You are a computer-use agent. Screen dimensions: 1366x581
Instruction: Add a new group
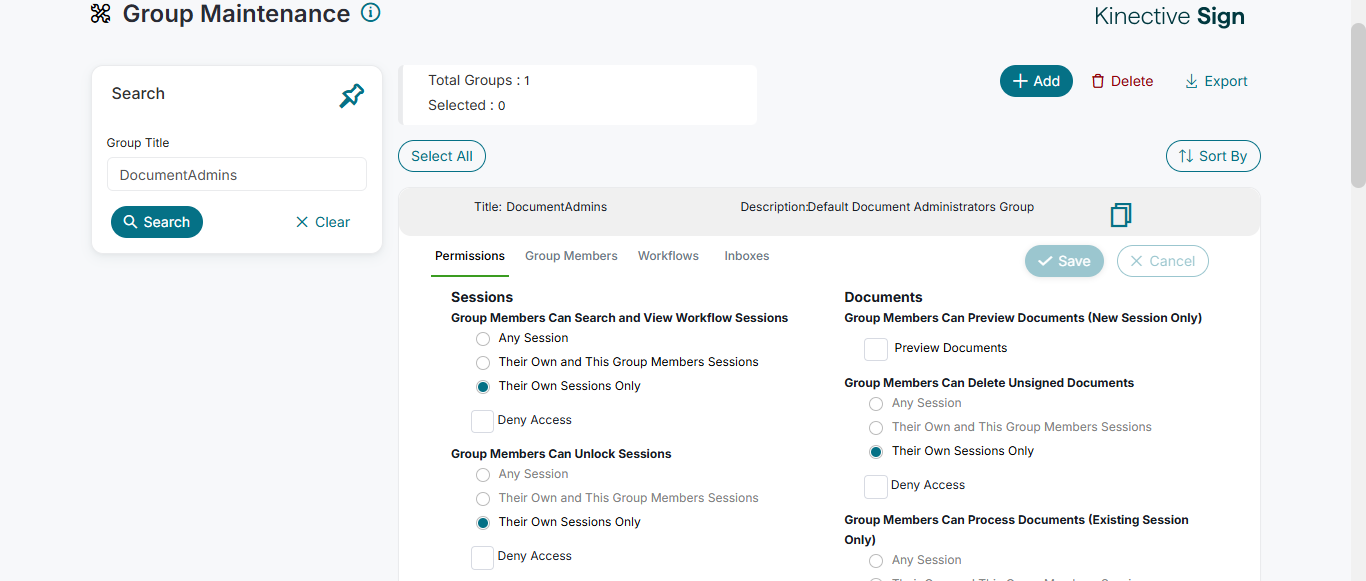[1036, 81]
